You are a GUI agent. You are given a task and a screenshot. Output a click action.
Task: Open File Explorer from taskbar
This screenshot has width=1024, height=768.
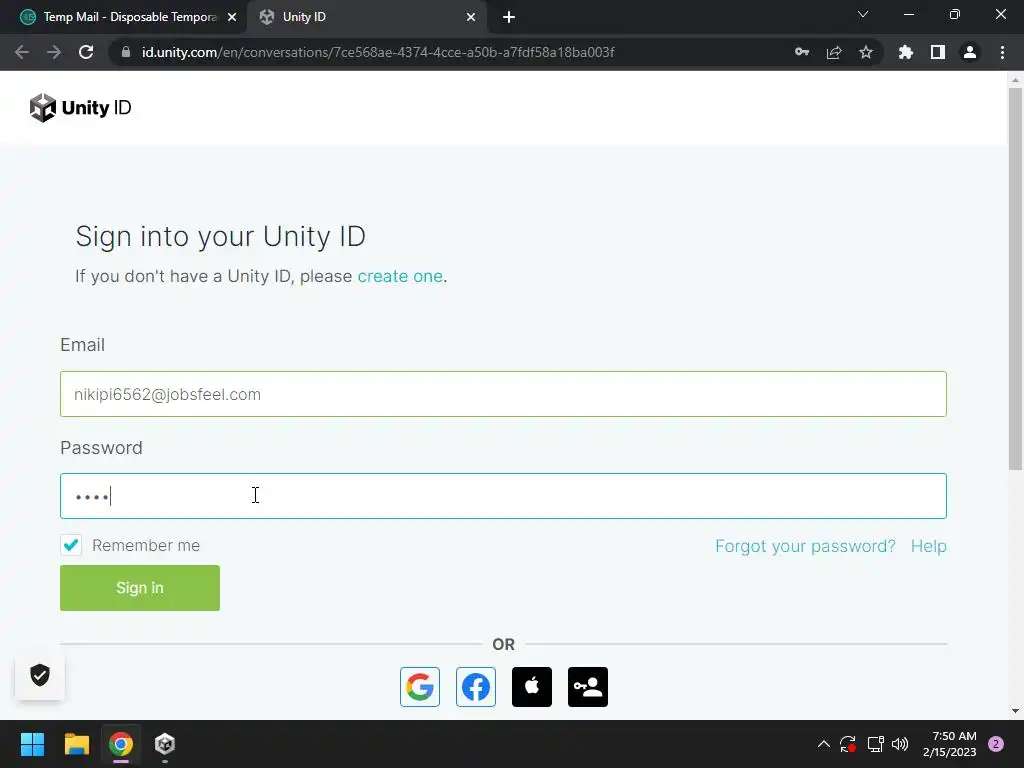pos(76,744)
